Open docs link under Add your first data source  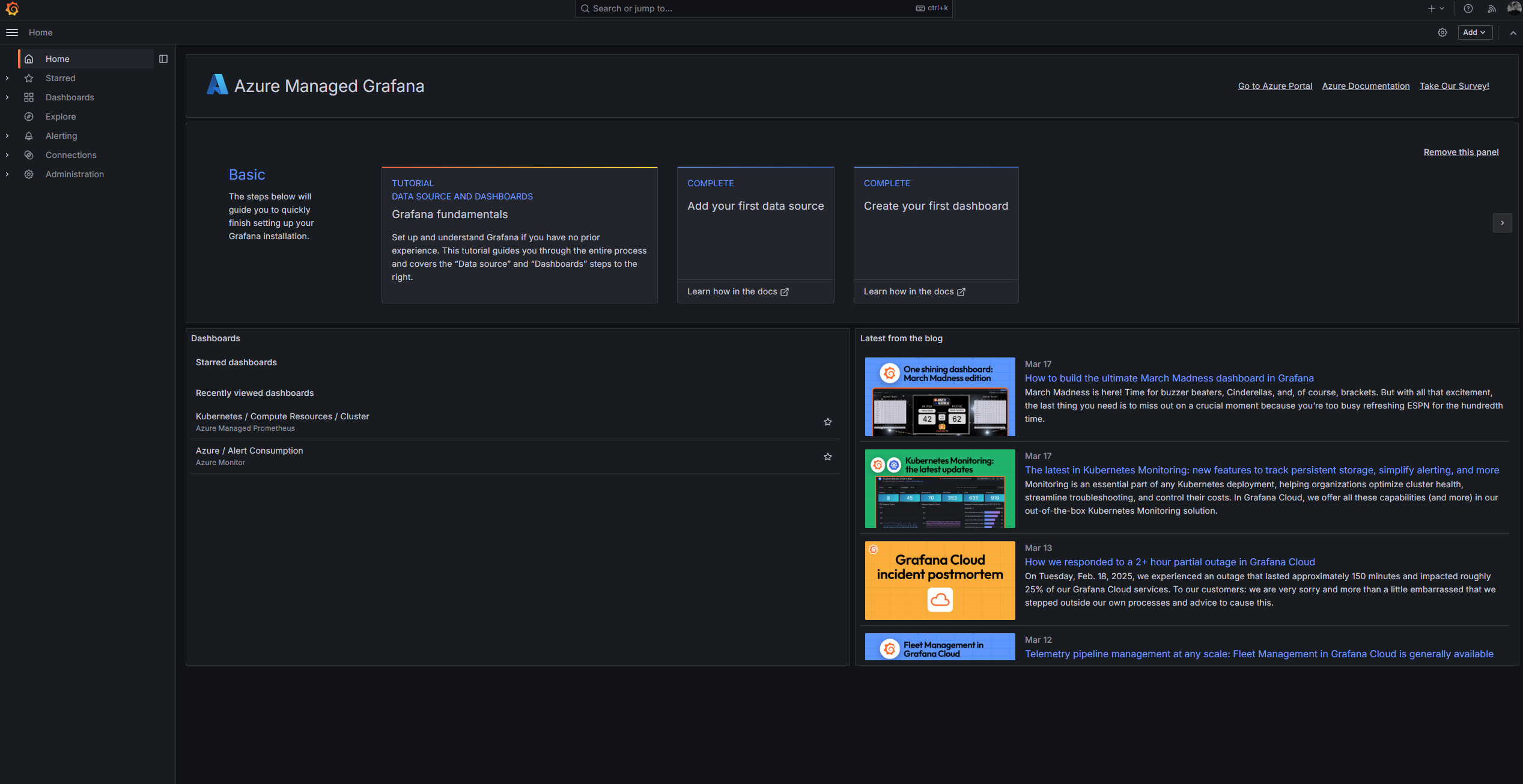coord(738,291)
